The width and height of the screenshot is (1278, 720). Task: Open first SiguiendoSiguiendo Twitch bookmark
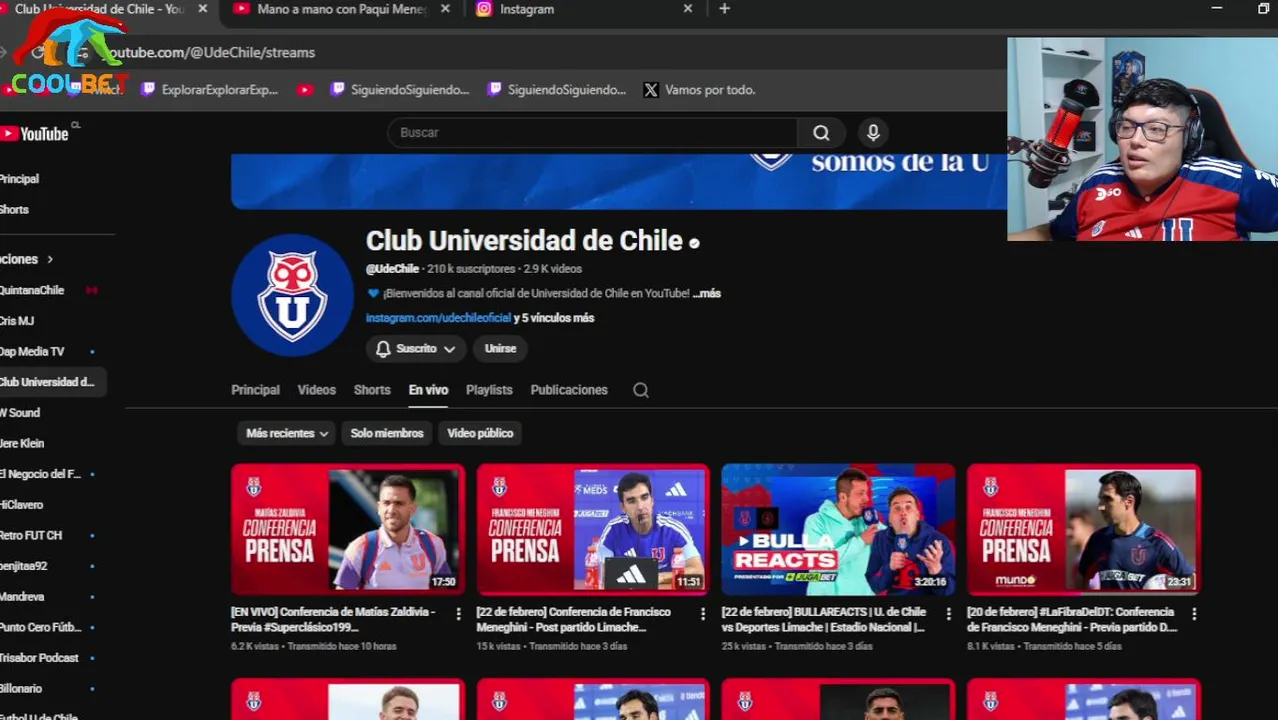point(400,90)
